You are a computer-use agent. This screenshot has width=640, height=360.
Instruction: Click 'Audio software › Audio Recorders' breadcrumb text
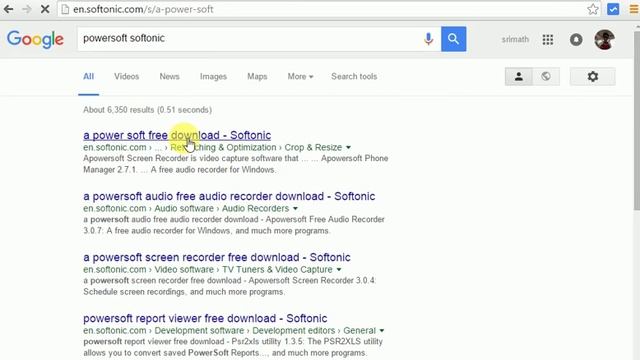tap(222, 209)
